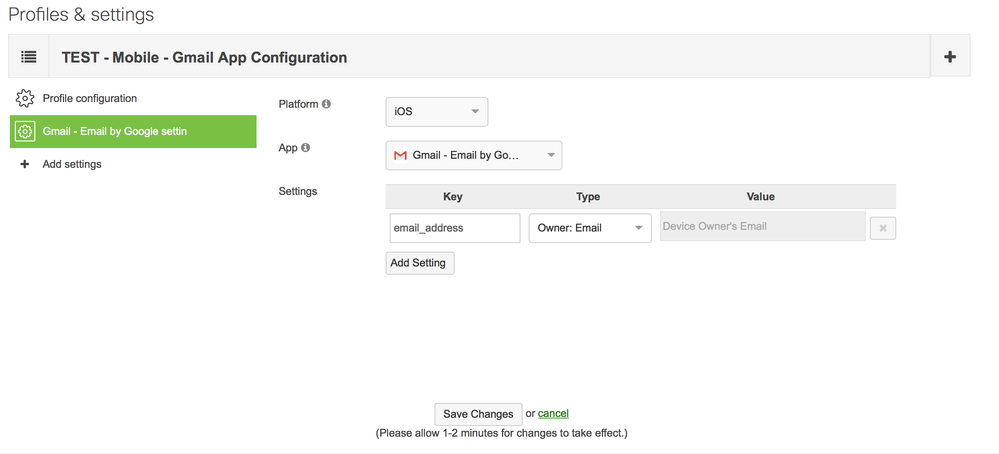Expand the App dropdown arrow
The height and width of the screenshot is (454, 999).
550,156
